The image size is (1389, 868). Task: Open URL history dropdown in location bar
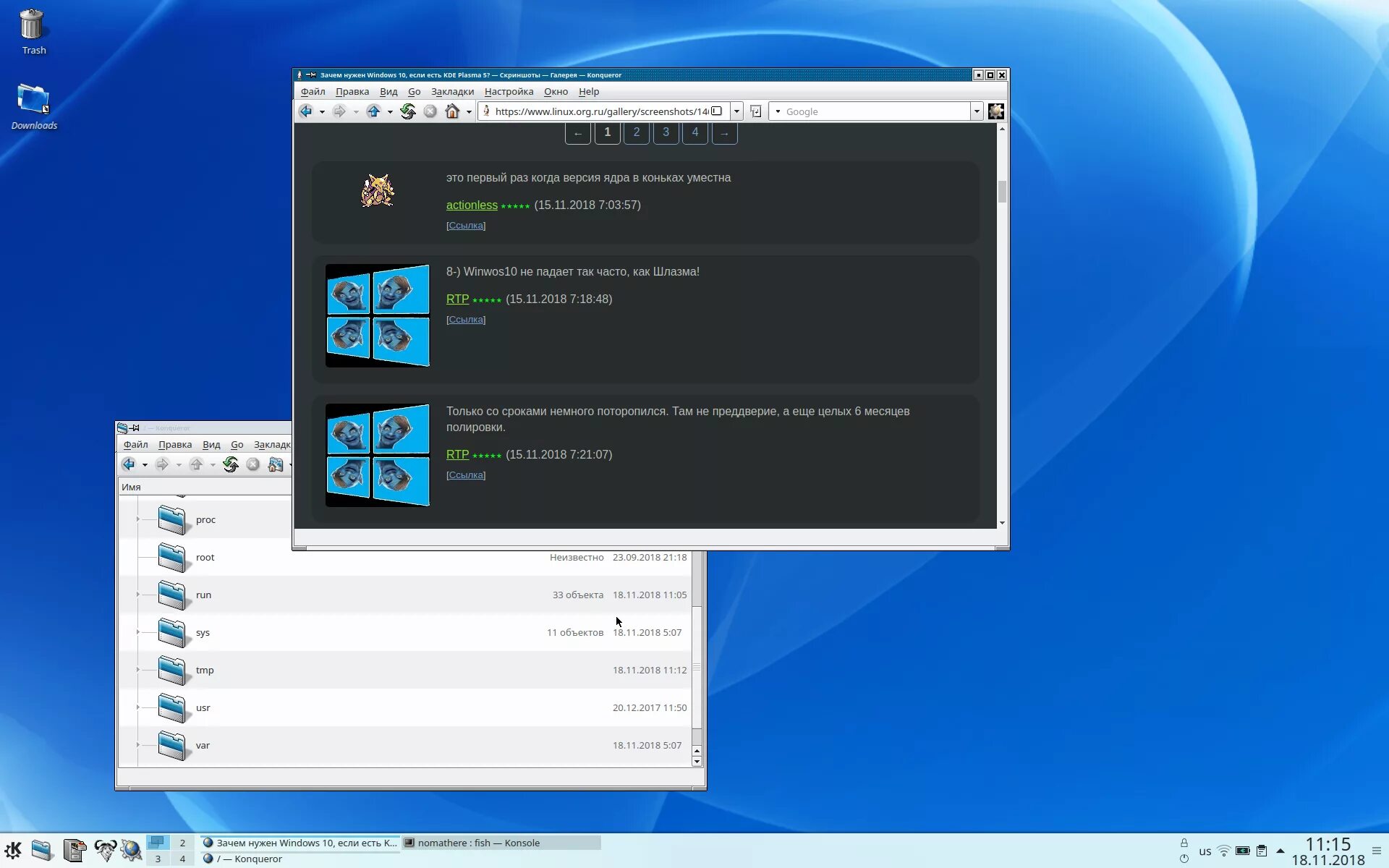736,111
